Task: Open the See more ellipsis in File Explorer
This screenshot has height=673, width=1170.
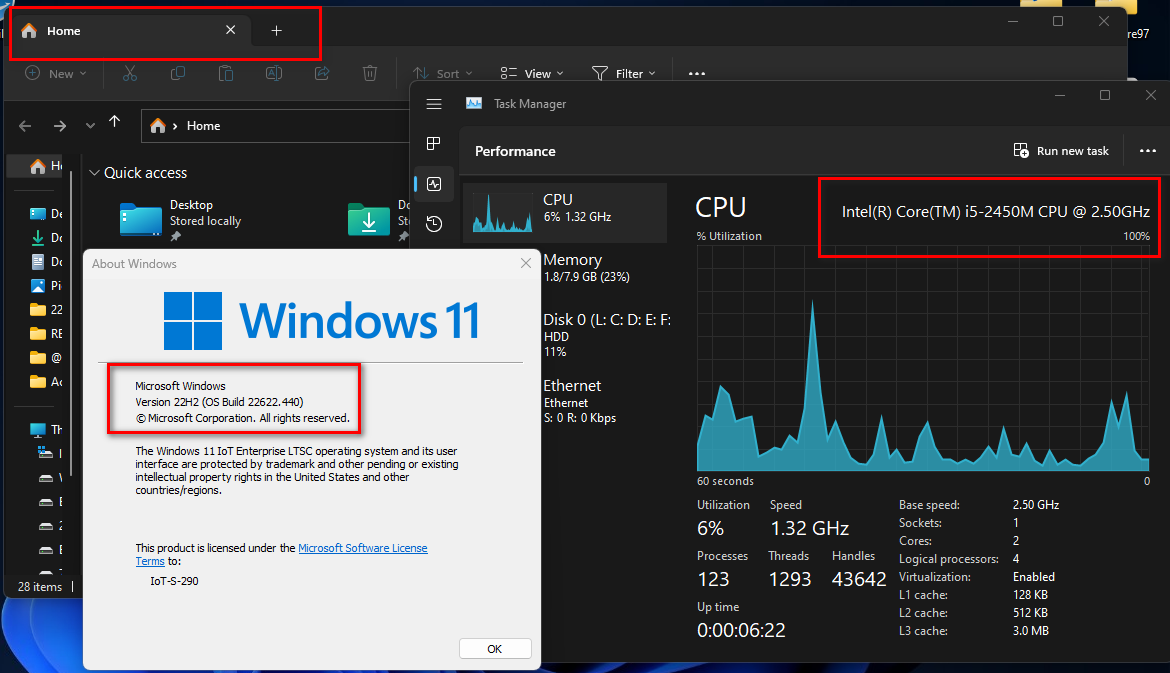Action: (x=696, y=73)
